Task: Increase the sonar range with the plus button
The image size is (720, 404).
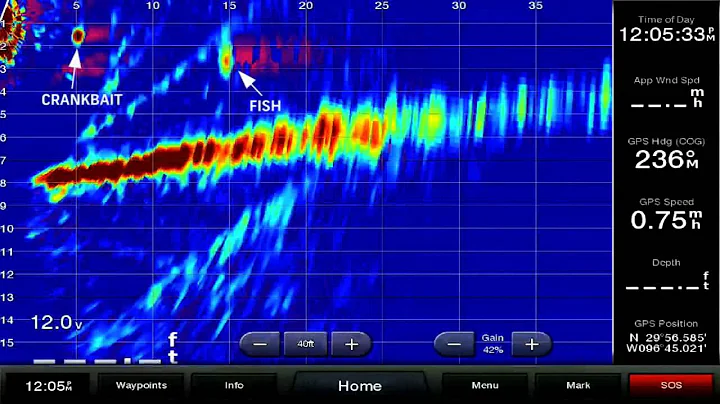Action: coord(351,344)
